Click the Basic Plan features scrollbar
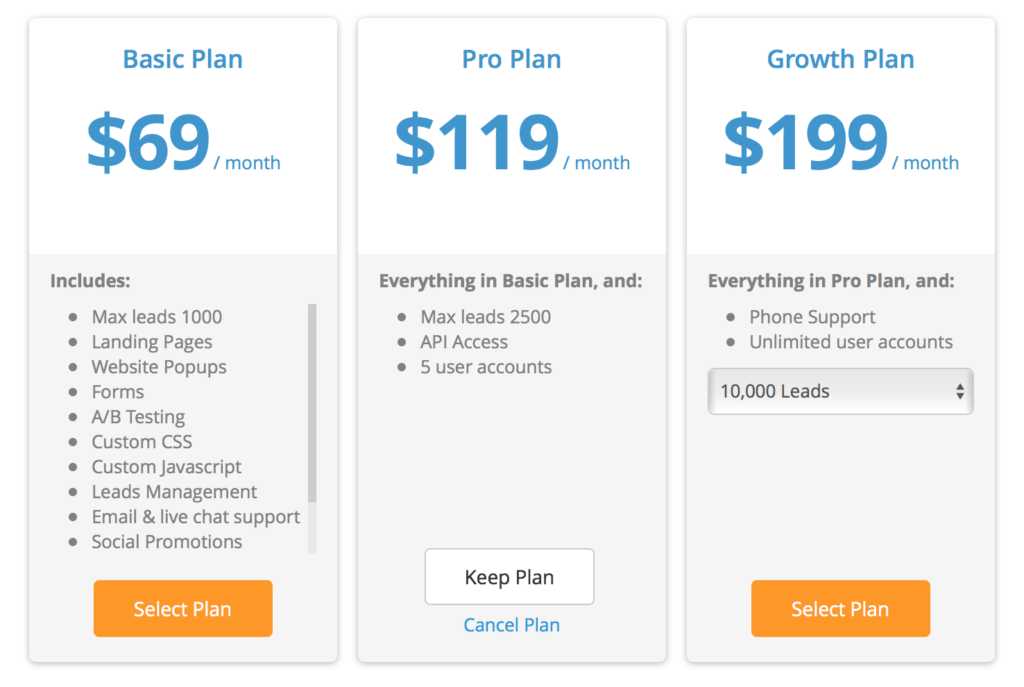This screenshot has height=687, width=1024. click(312, 402)
